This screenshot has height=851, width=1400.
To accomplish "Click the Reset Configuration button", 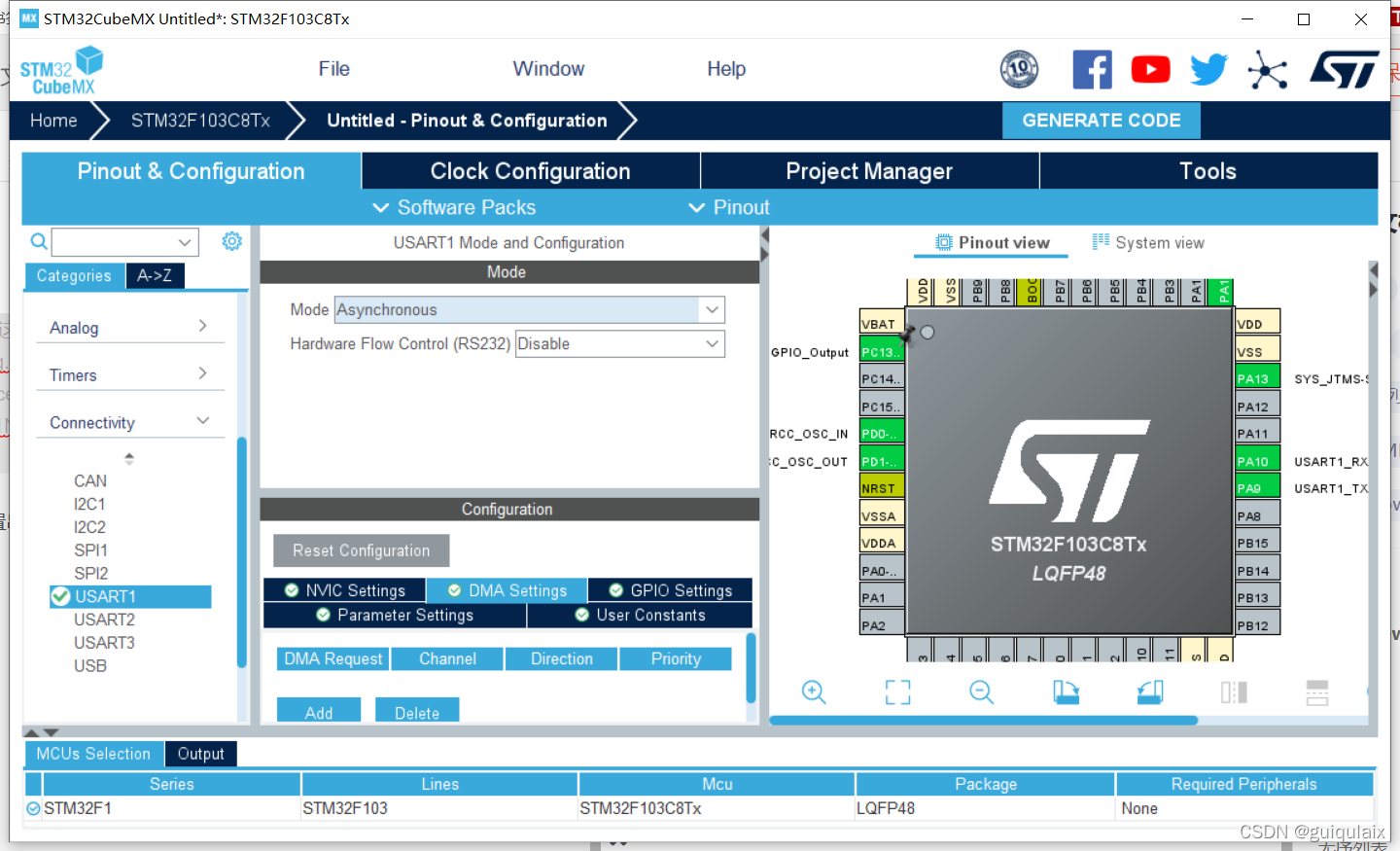I will point(361,550).
